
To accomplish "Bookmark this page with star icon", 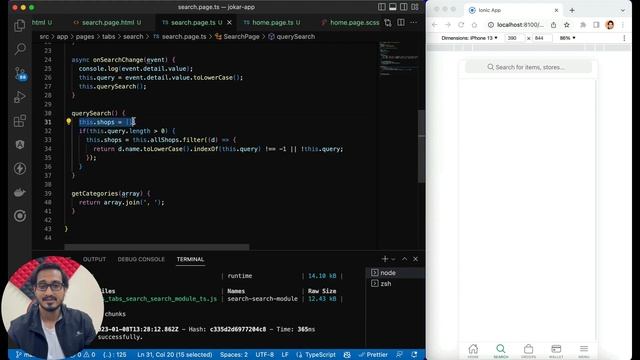I will click(x=567, y=25).
